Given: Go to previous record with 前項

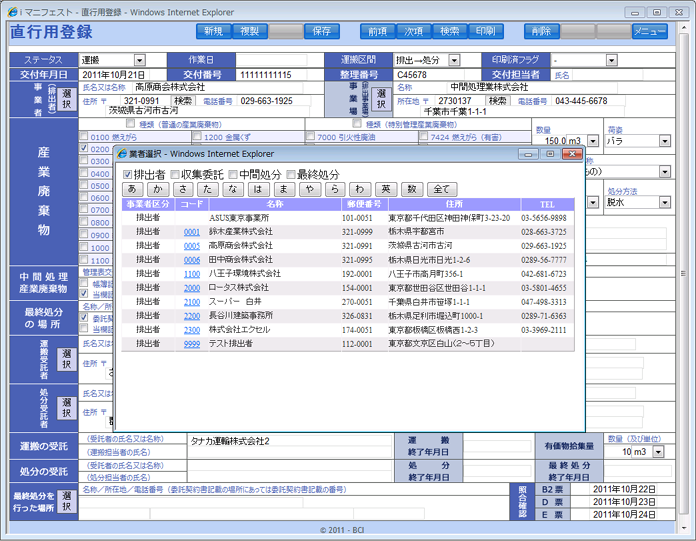Looking at the screenshot, I should click(x=378, y=32).
